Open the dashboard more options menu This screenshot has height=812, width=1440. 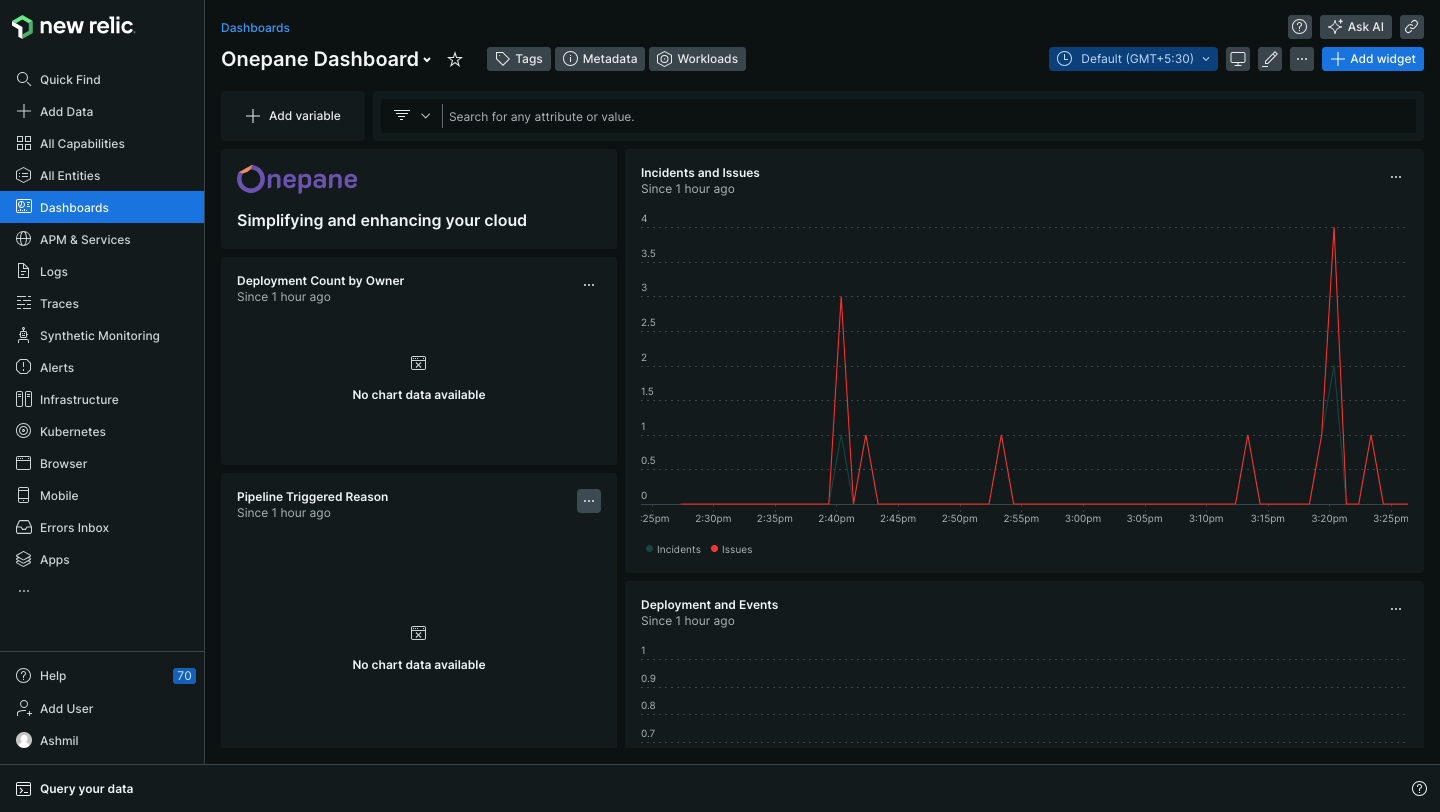tap(1302, 59)
